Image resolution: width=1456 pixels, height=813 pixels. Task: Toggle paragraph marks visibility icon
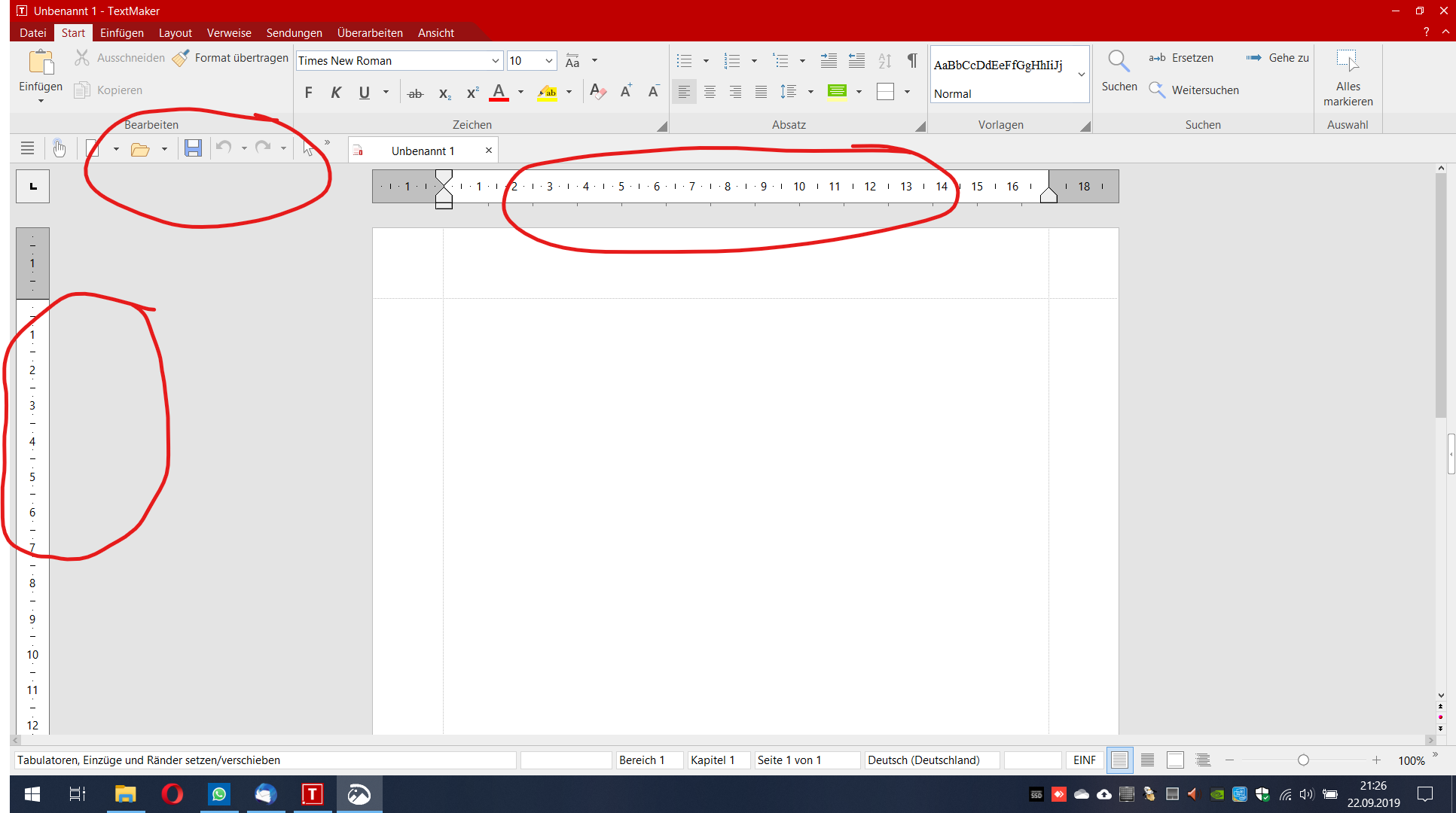[x=910, y=62]
